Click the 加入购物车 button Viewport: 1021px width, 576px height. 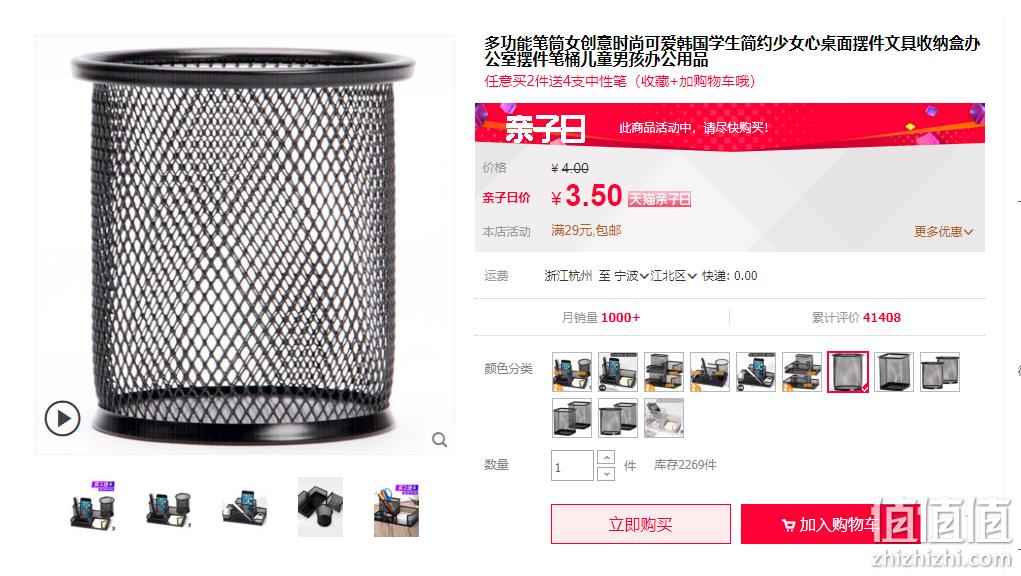[x=830, y=524]
